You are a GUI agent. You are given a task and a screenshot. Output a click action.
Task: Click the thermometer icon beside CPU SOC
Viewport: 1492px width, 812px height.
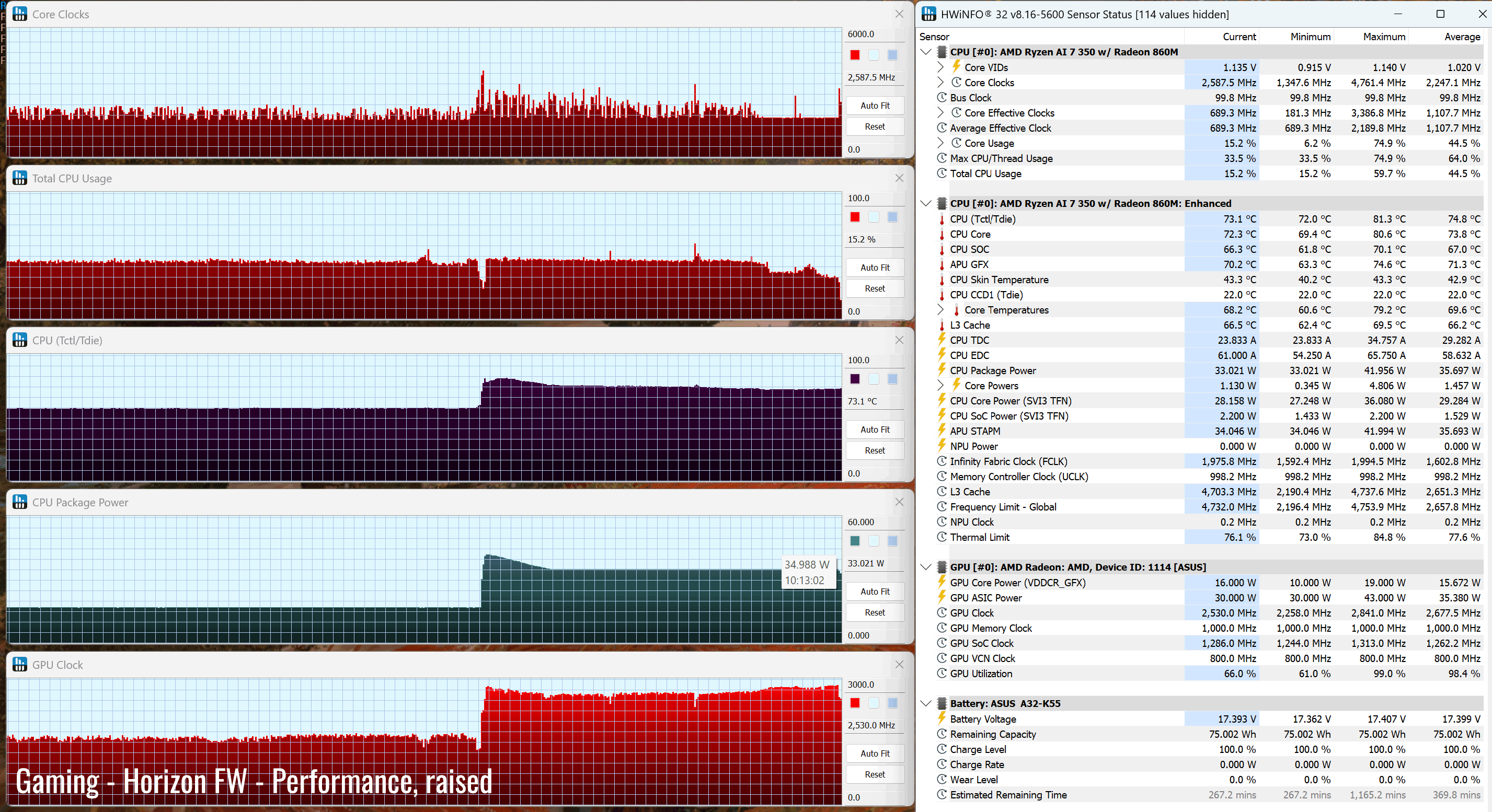click(942, 249)
